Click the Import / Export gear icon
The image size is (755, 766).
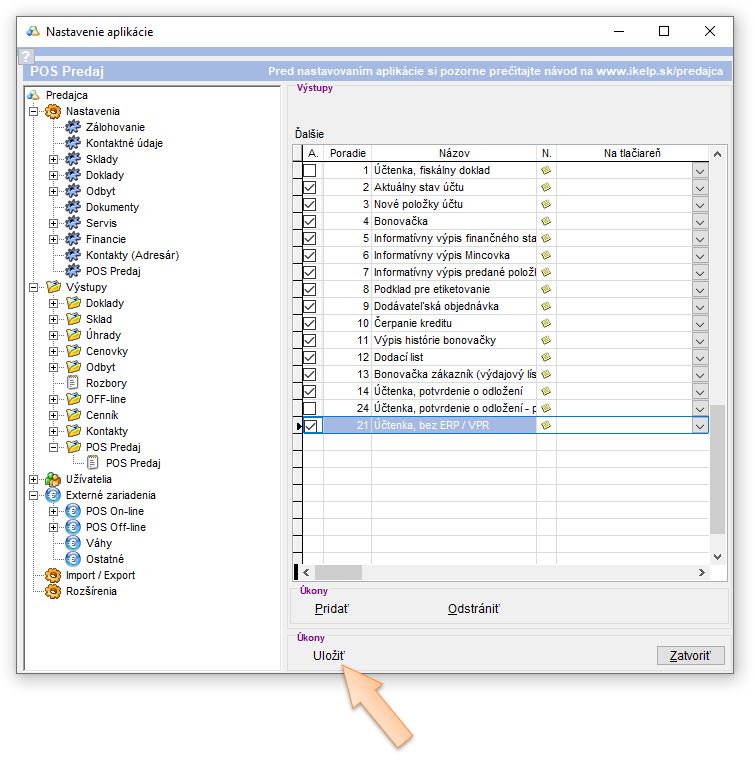tap(53, 575)
